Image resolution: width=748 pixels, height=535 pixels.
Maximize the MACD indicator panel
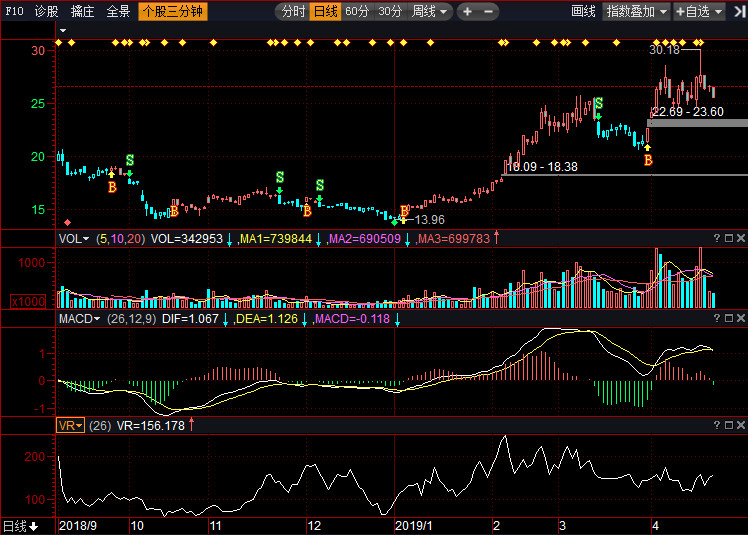pos(728,318)
